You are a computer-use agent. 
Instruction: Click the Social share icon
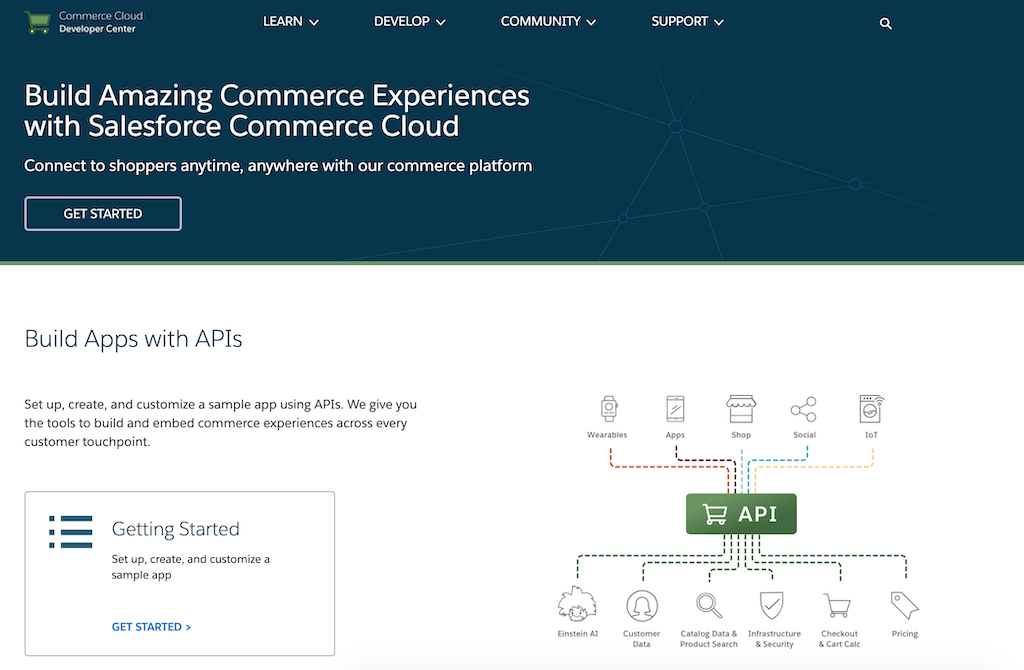point(804,409)
